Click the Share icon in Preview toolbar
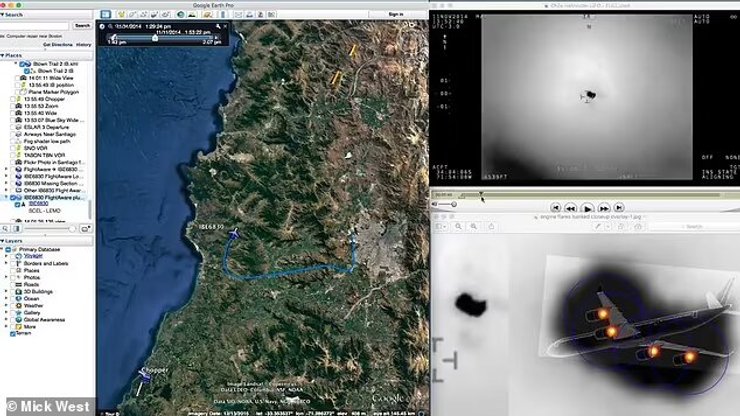Viewport: 740px width, 416px height. pyautogui.click(x=492, y=226)
